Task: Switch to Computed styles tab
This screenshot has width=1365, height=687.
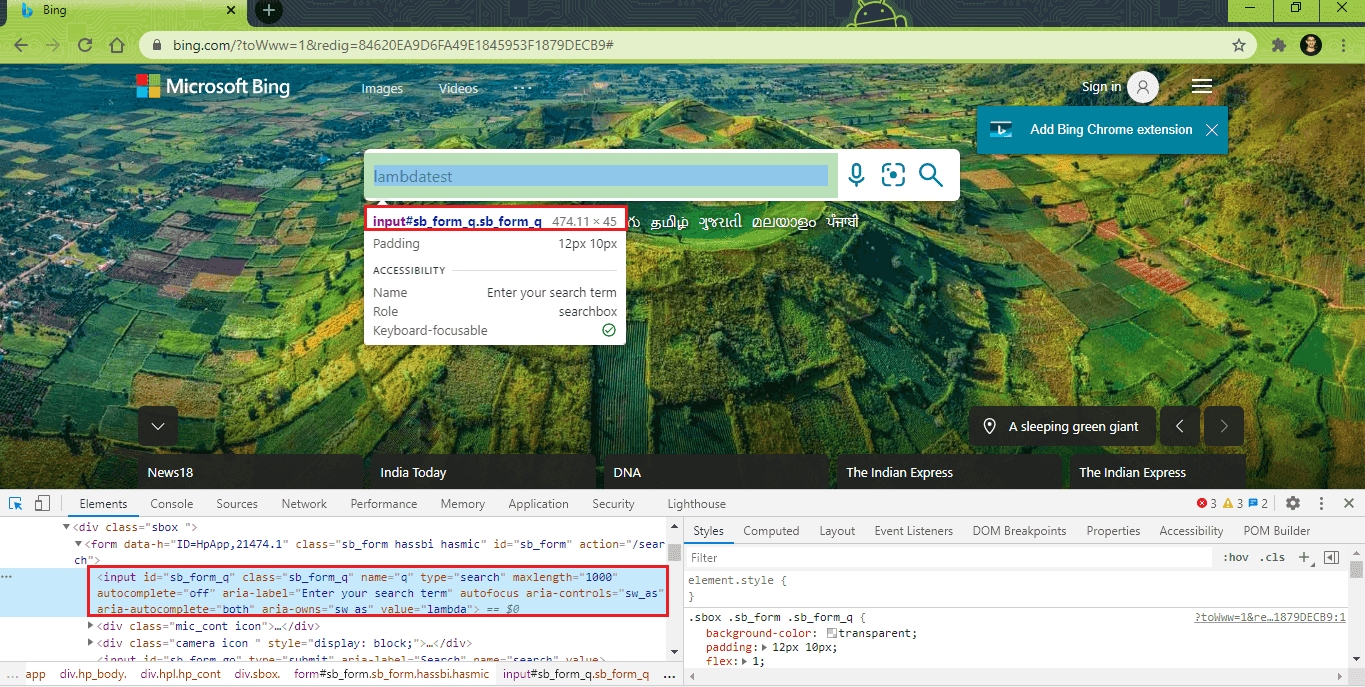Action: point(771,531)
